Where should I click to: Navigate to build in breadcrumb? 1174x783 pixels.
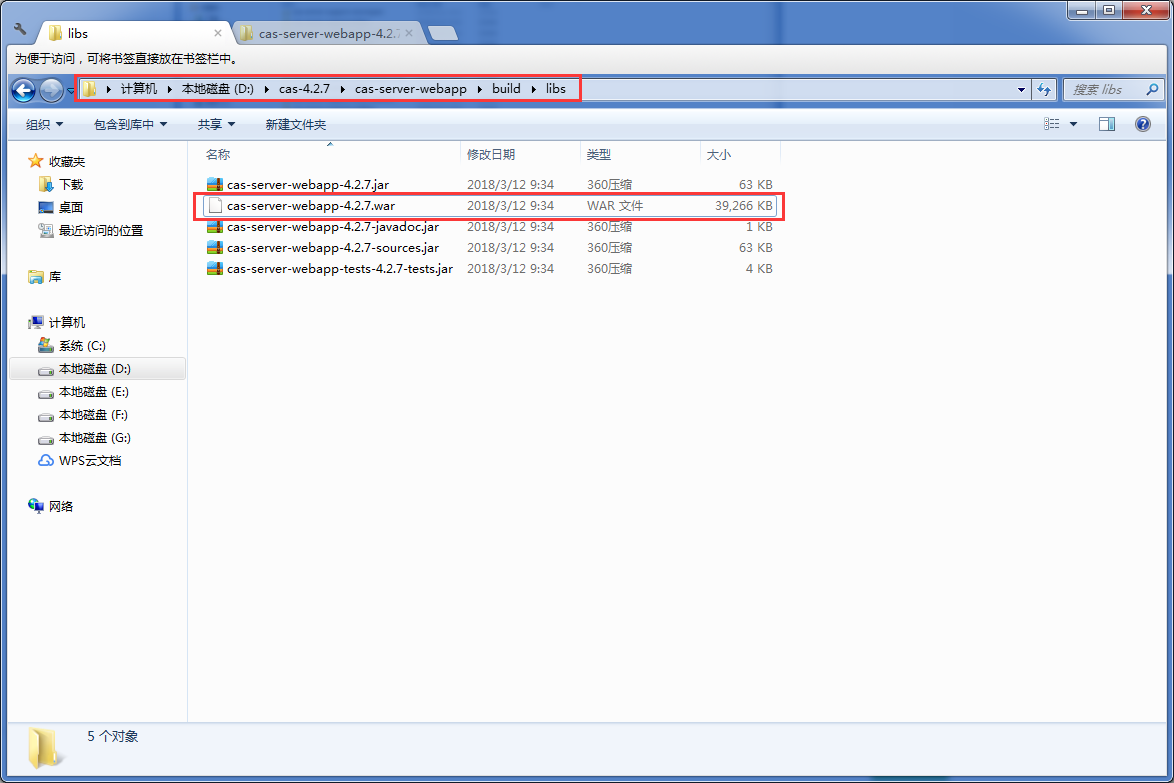[x=506, y=89]
